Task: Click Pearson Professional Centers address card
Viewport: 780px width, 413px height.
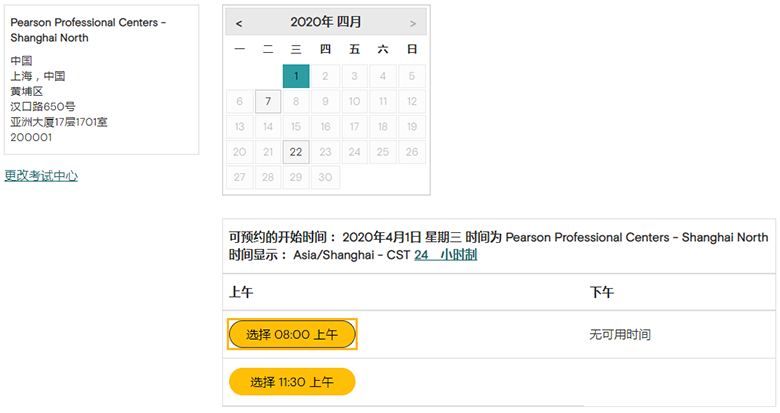Action: pos(101,80)
